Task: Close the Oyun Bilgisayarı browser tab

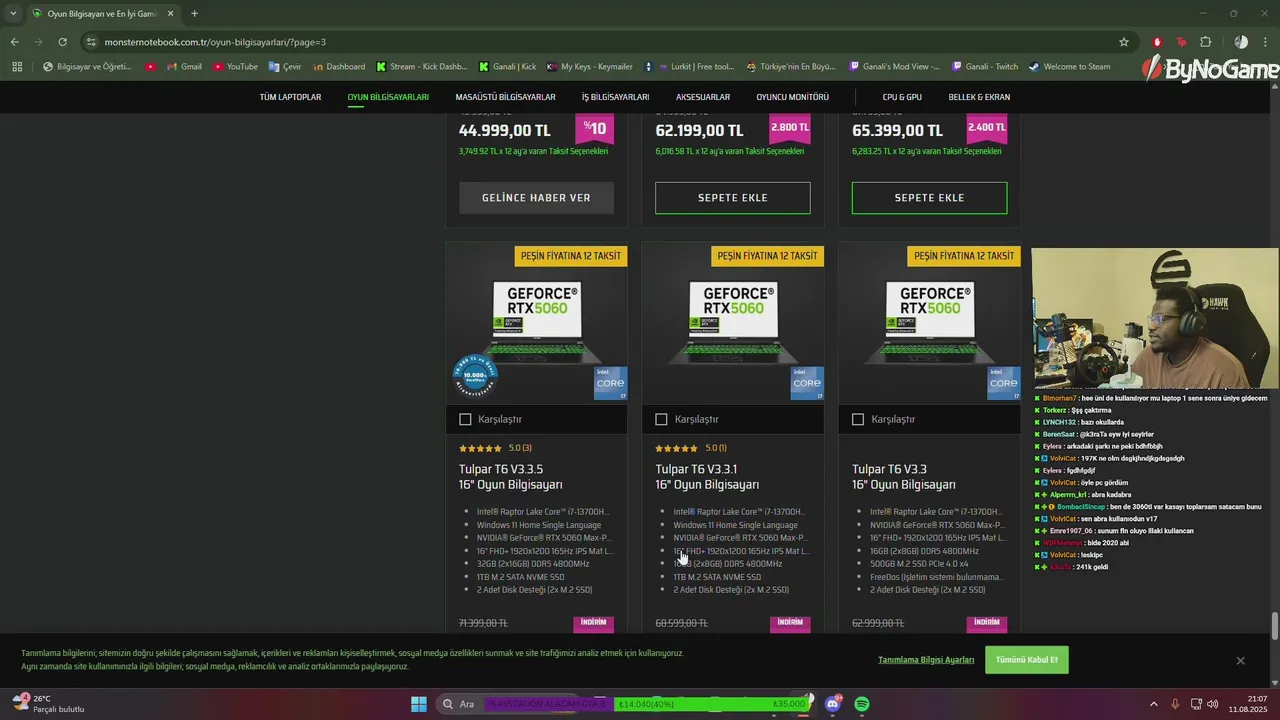Action: 170,14
